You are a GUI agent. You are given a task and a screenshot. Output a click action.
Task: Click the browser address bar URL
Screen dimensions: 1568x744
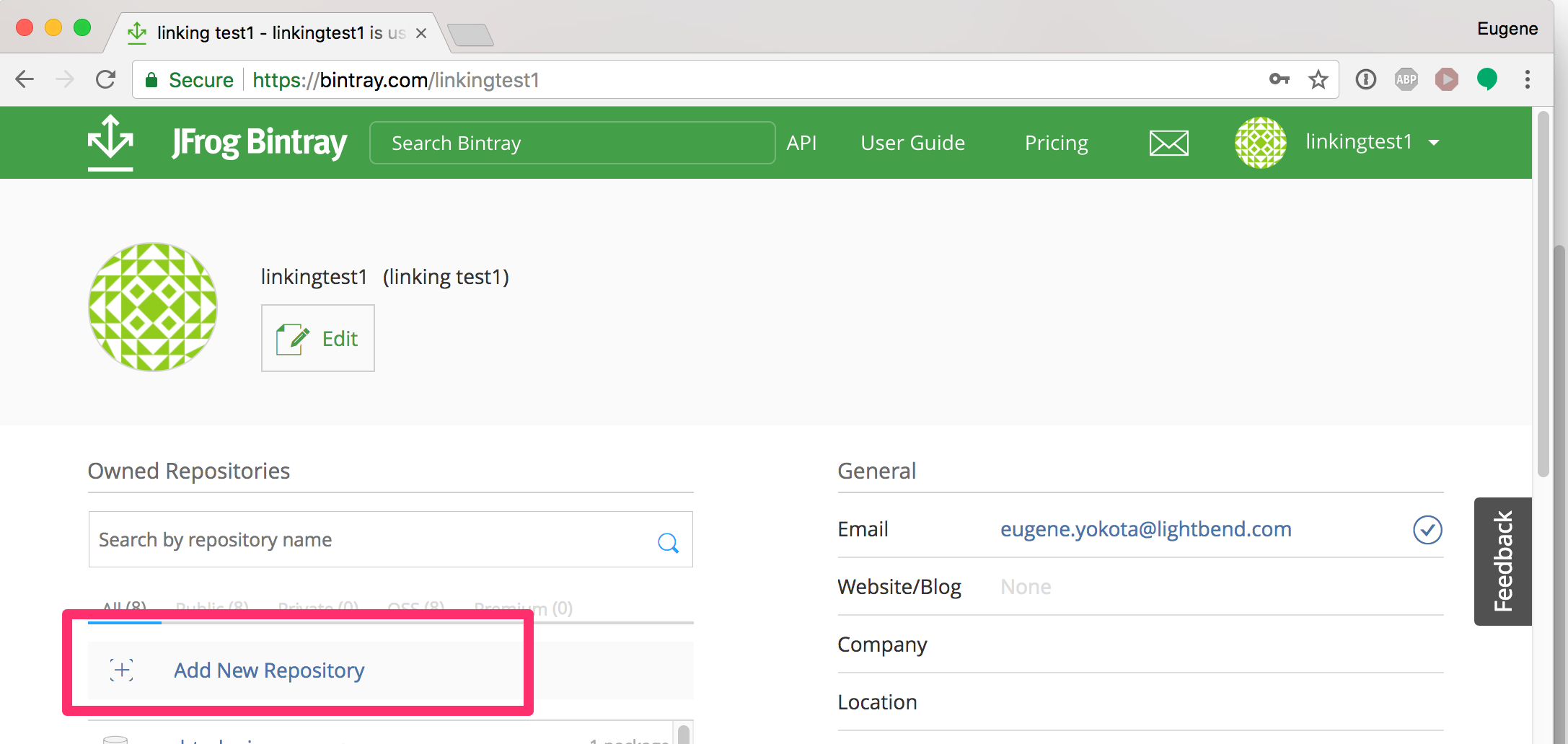point(396,80)
